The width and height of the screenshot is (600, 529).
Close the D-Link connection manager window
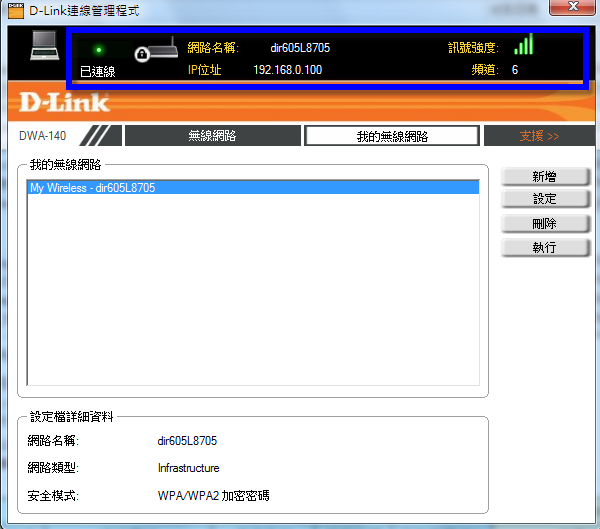tap(572, 7)
